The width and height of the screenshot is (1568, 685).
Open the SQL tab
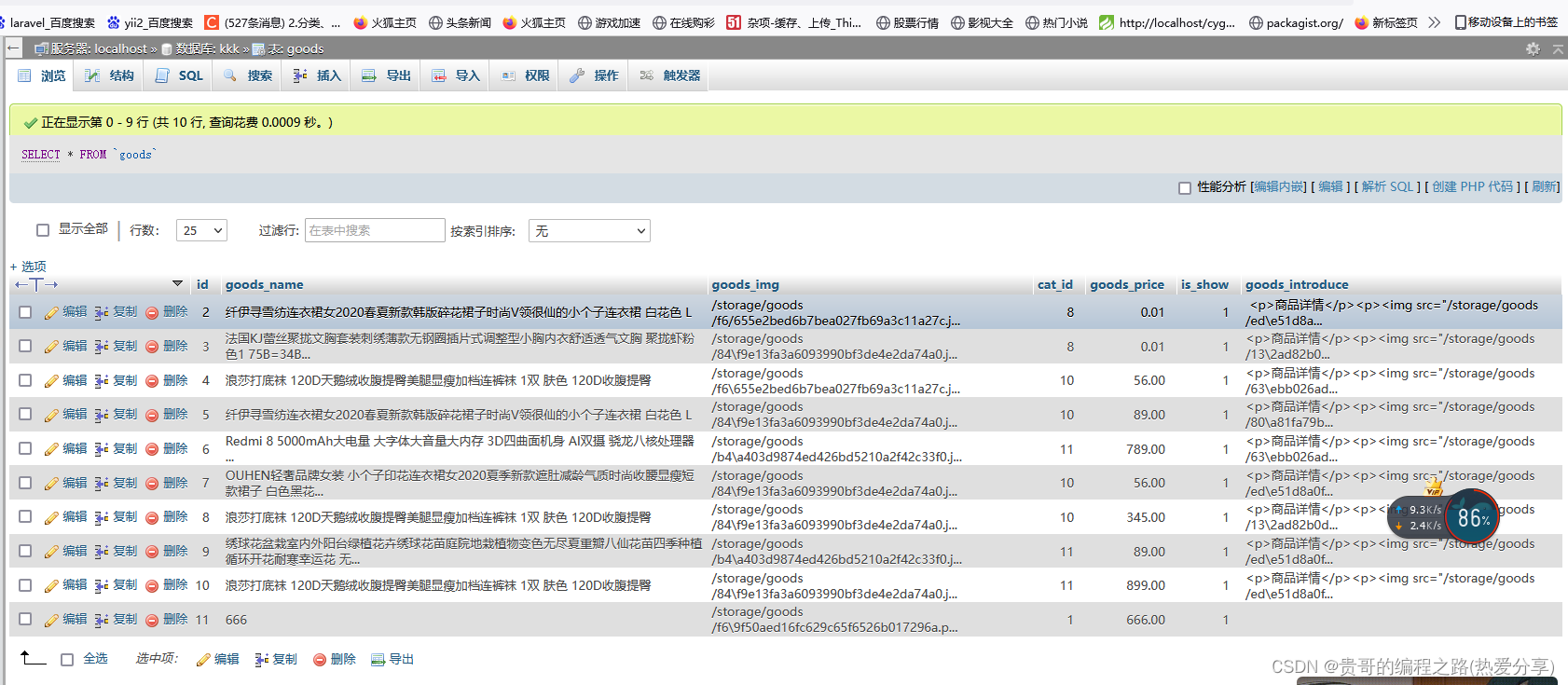pyautogui.click(x=178, y=75)
